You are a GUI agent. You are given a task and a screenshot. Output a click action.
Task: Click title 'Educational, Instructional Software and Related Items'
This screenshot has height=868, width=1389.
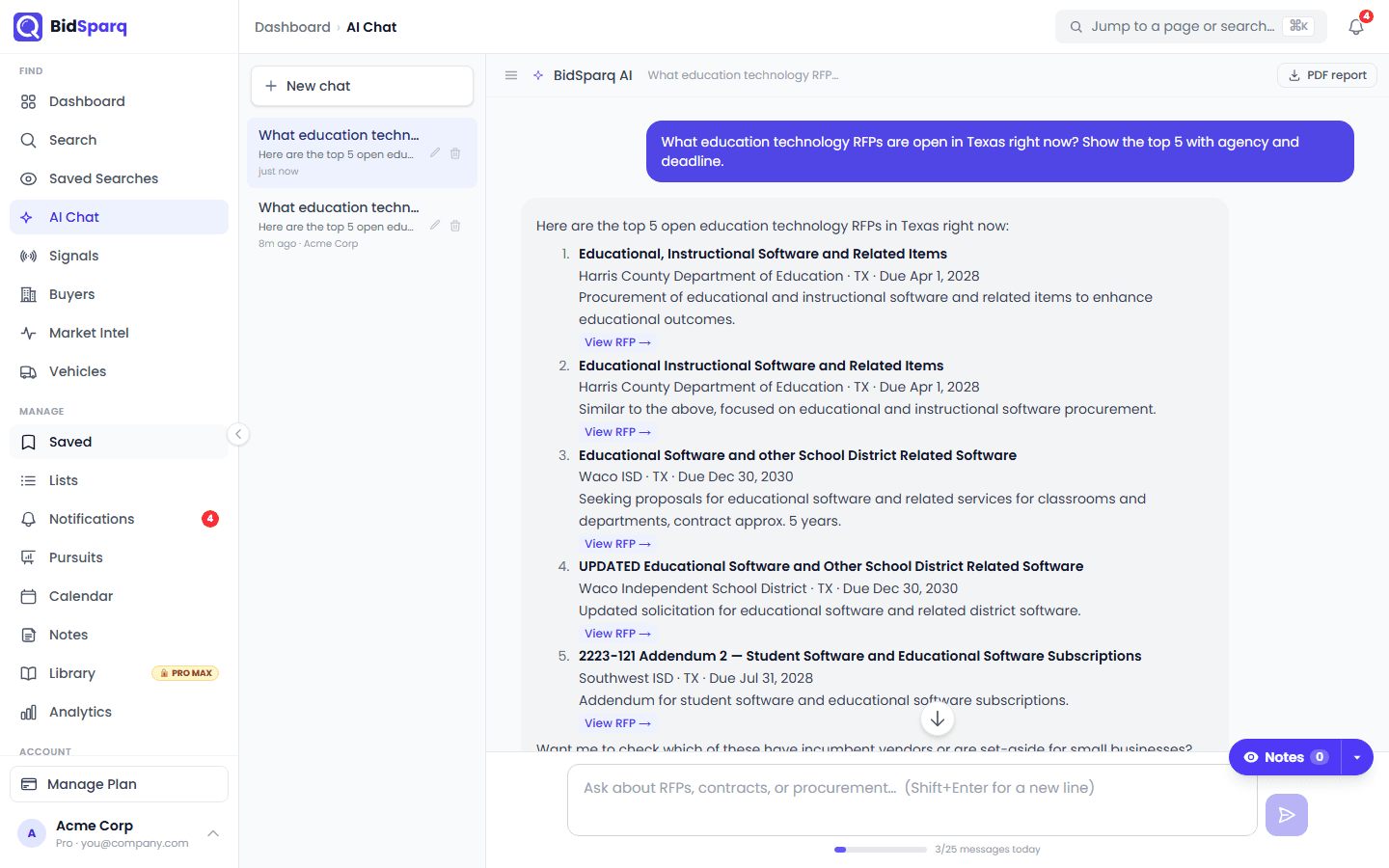763,254
